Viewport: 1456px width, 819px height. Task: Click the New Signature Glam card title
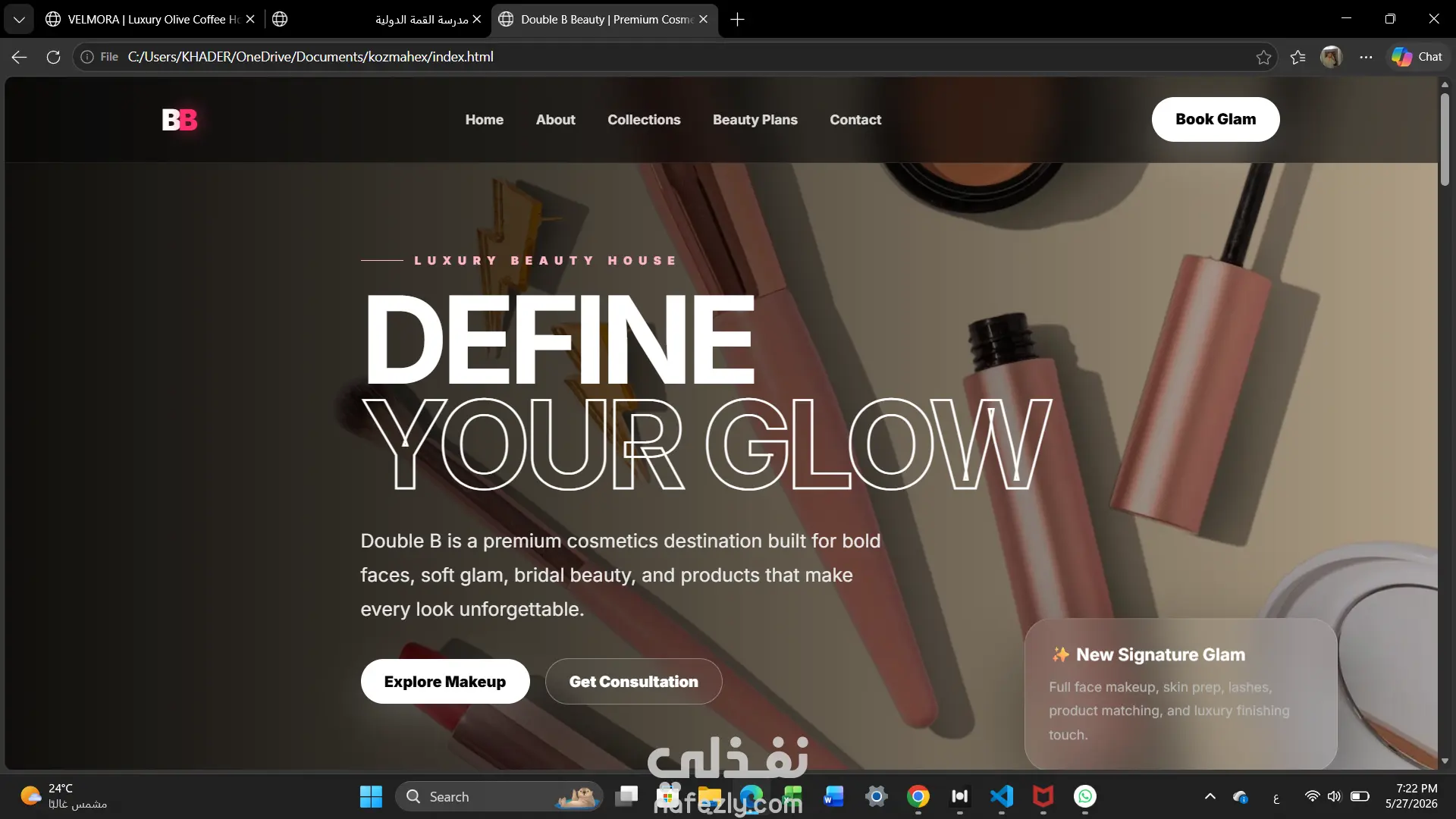coord(1160,654)
